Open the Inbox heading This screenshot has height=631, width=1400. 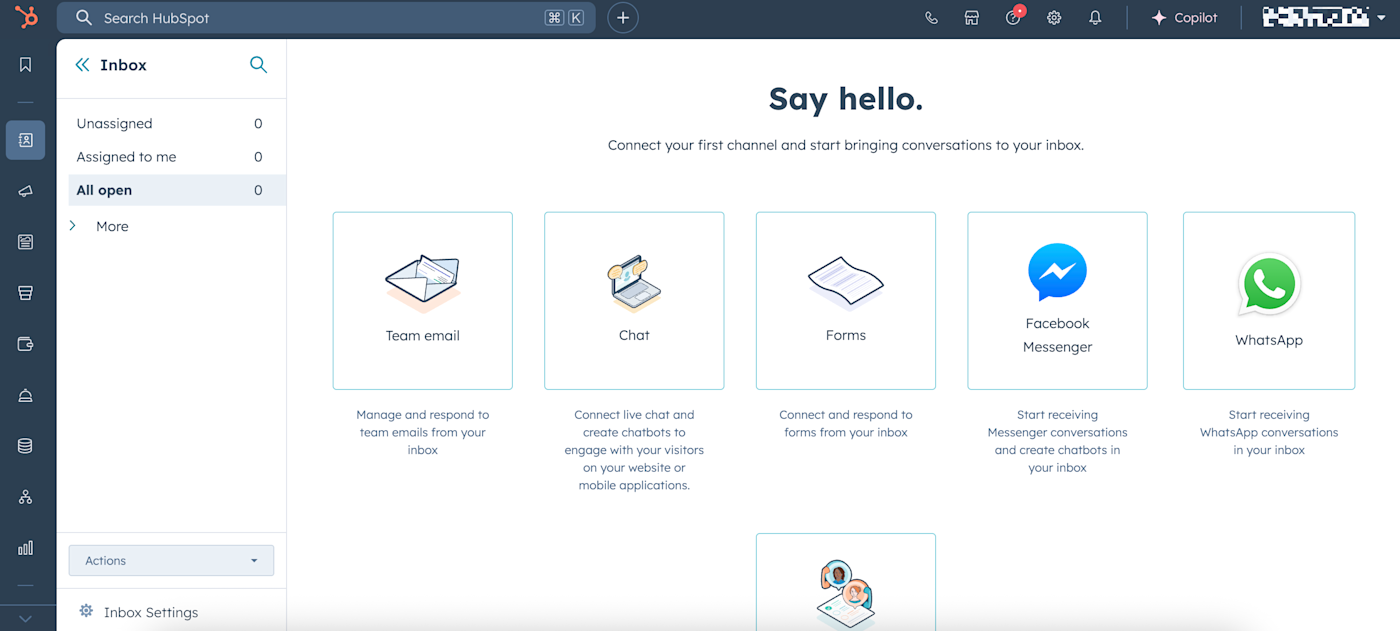(124, 65)
